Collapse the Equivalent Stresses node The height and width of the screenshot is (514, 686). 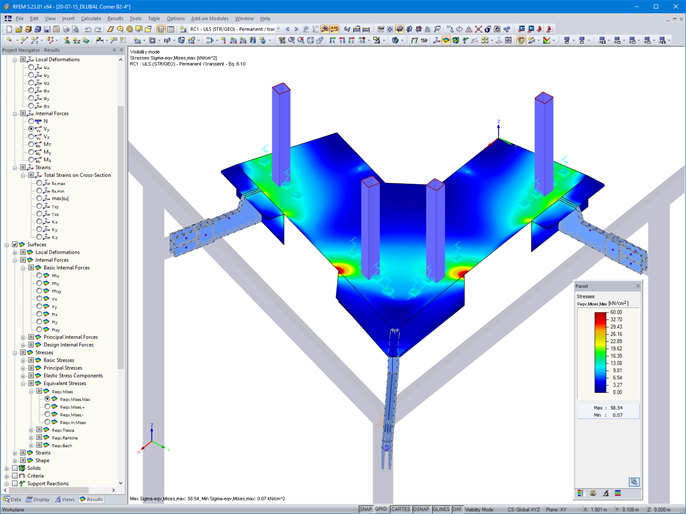pos(23,384)
